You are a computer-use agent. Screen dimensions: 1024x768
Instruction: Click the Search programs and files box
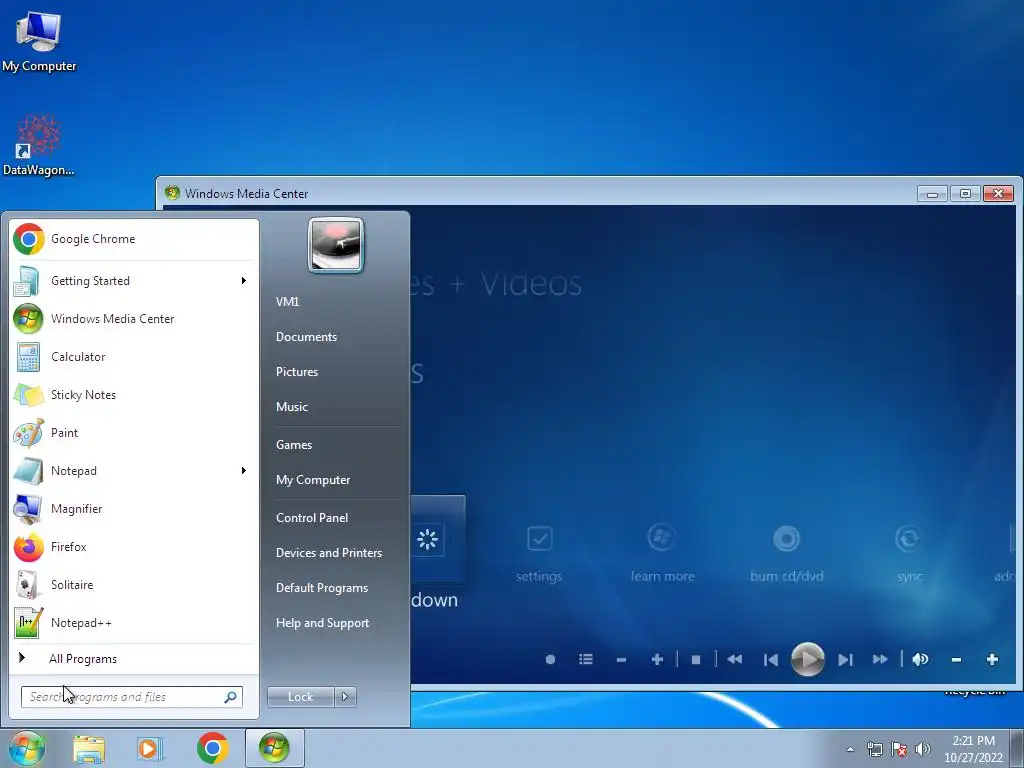(131, 697)
